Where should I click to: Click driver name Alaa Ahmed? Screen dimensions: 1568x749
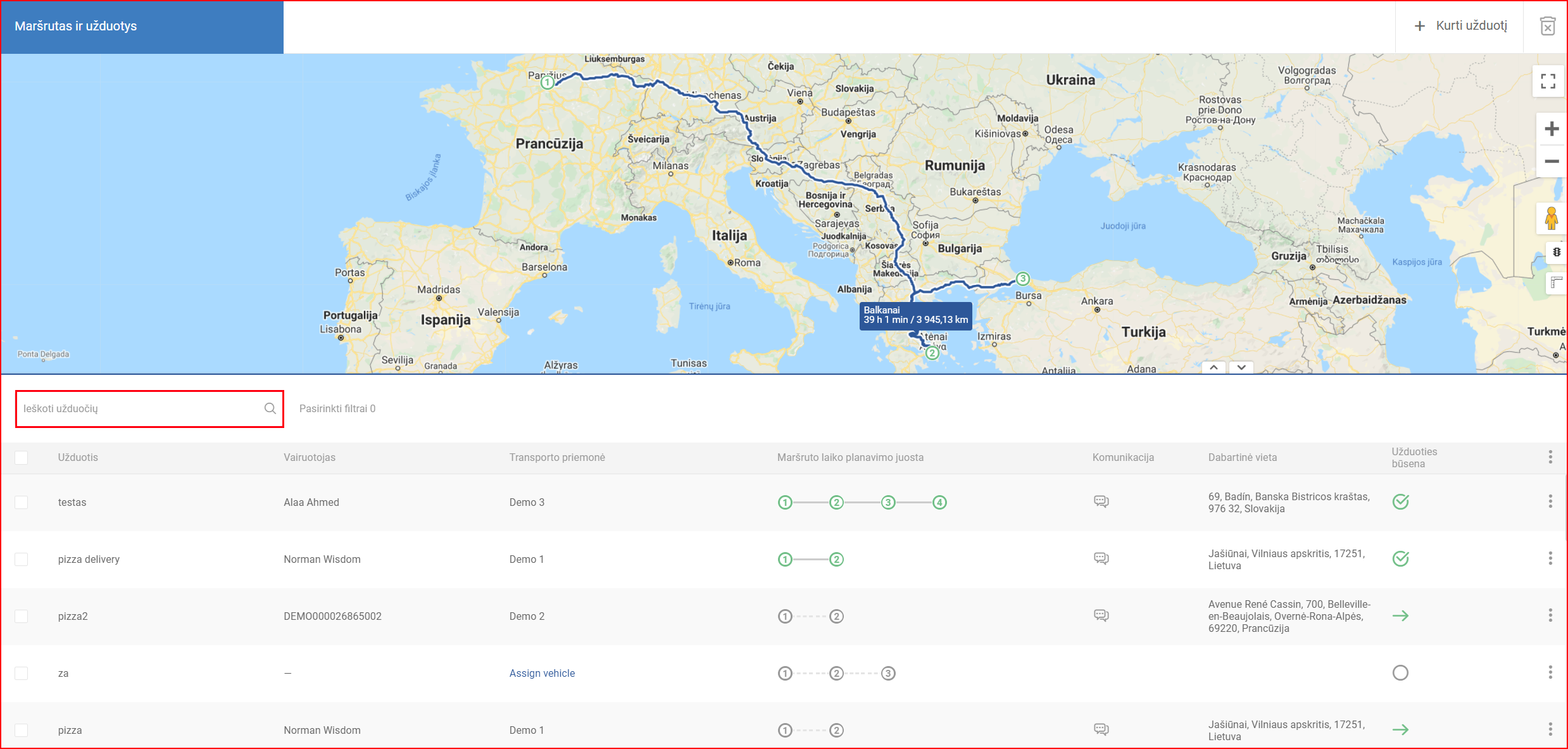click(311, 502)
